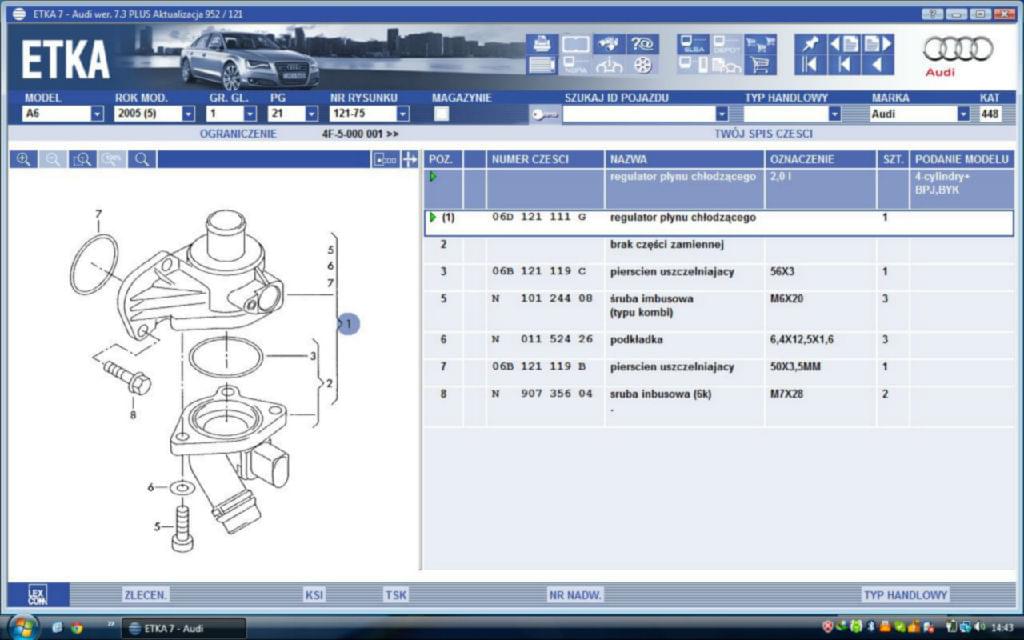
Task: Select part 06B 121 119 B row
Action: point(719,372)
